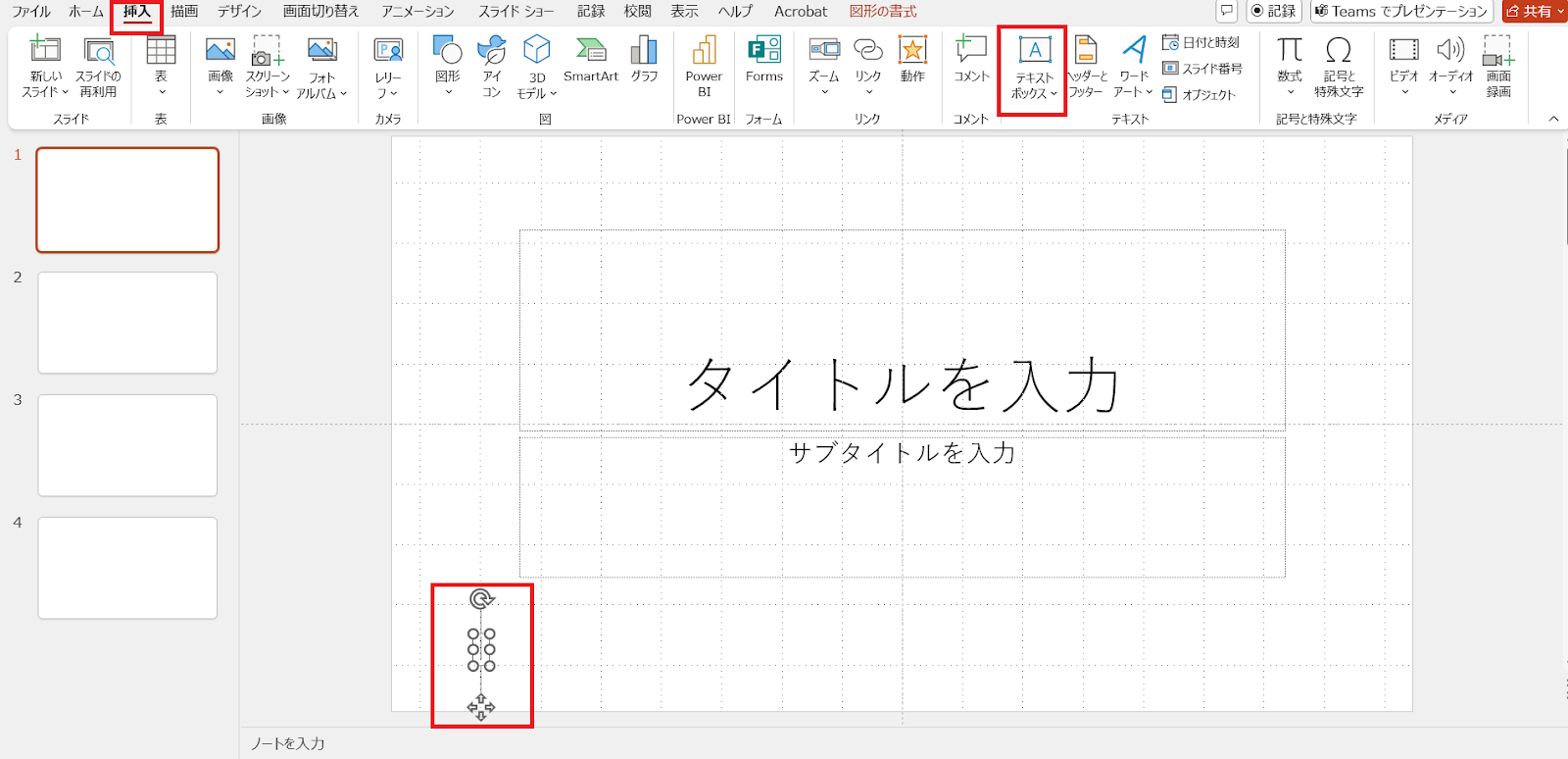Insert スライド番号
This screenshot has width=1568, height=759.
point(1202,69)
